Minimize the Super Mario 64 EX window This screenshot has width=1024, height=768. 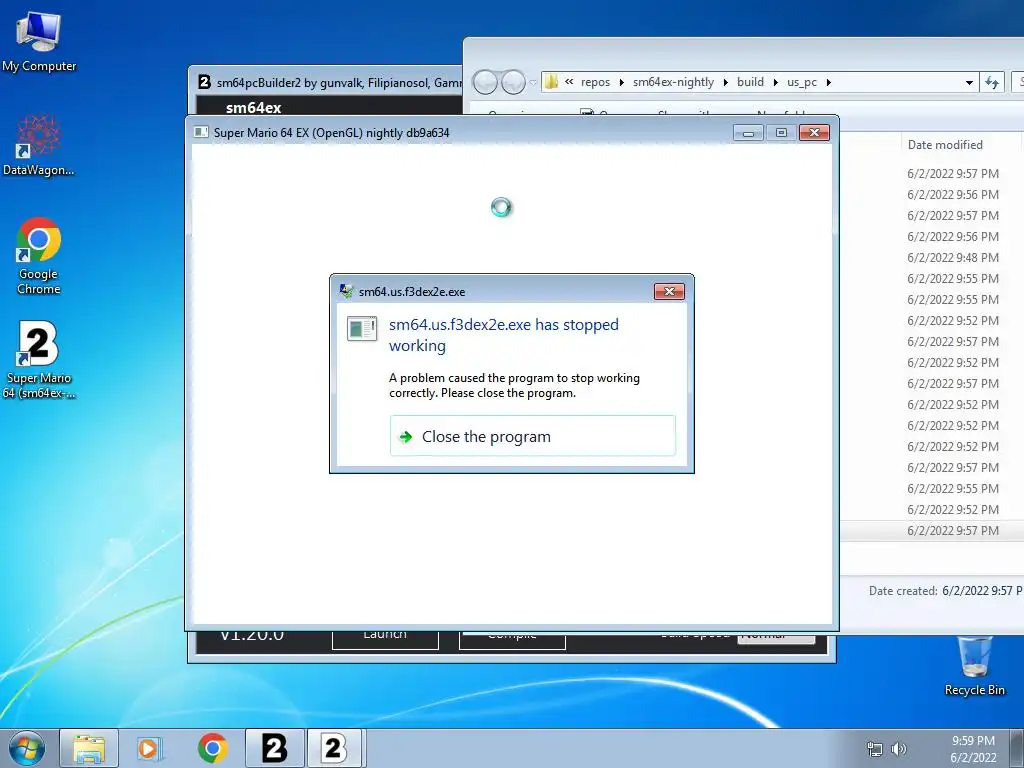(748, 133)
